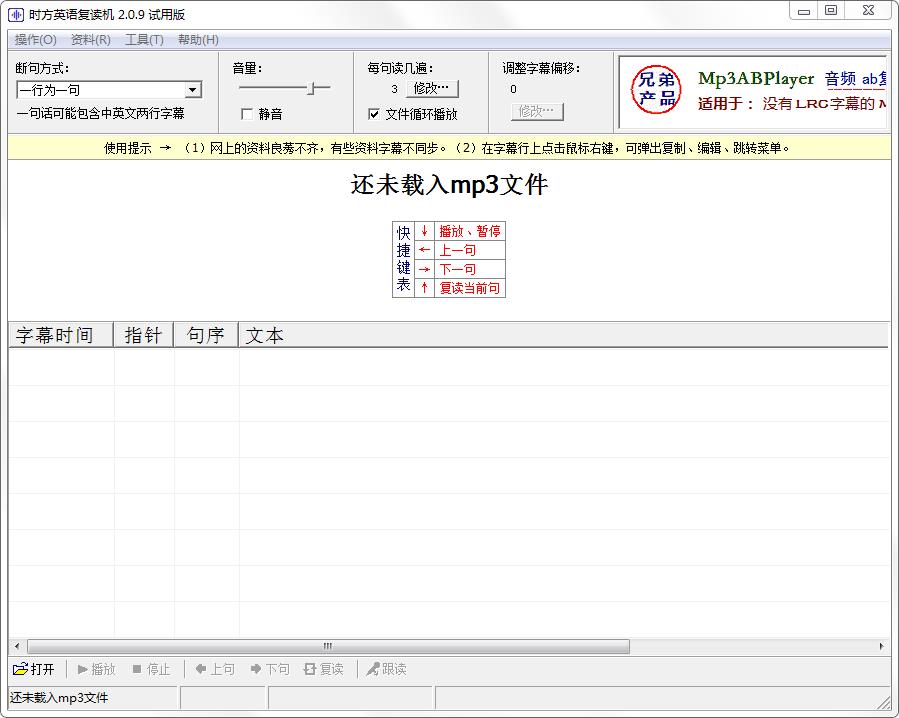
Task: Click the red 兄弟产品 circular logo
Action: (x=655, y=90)
